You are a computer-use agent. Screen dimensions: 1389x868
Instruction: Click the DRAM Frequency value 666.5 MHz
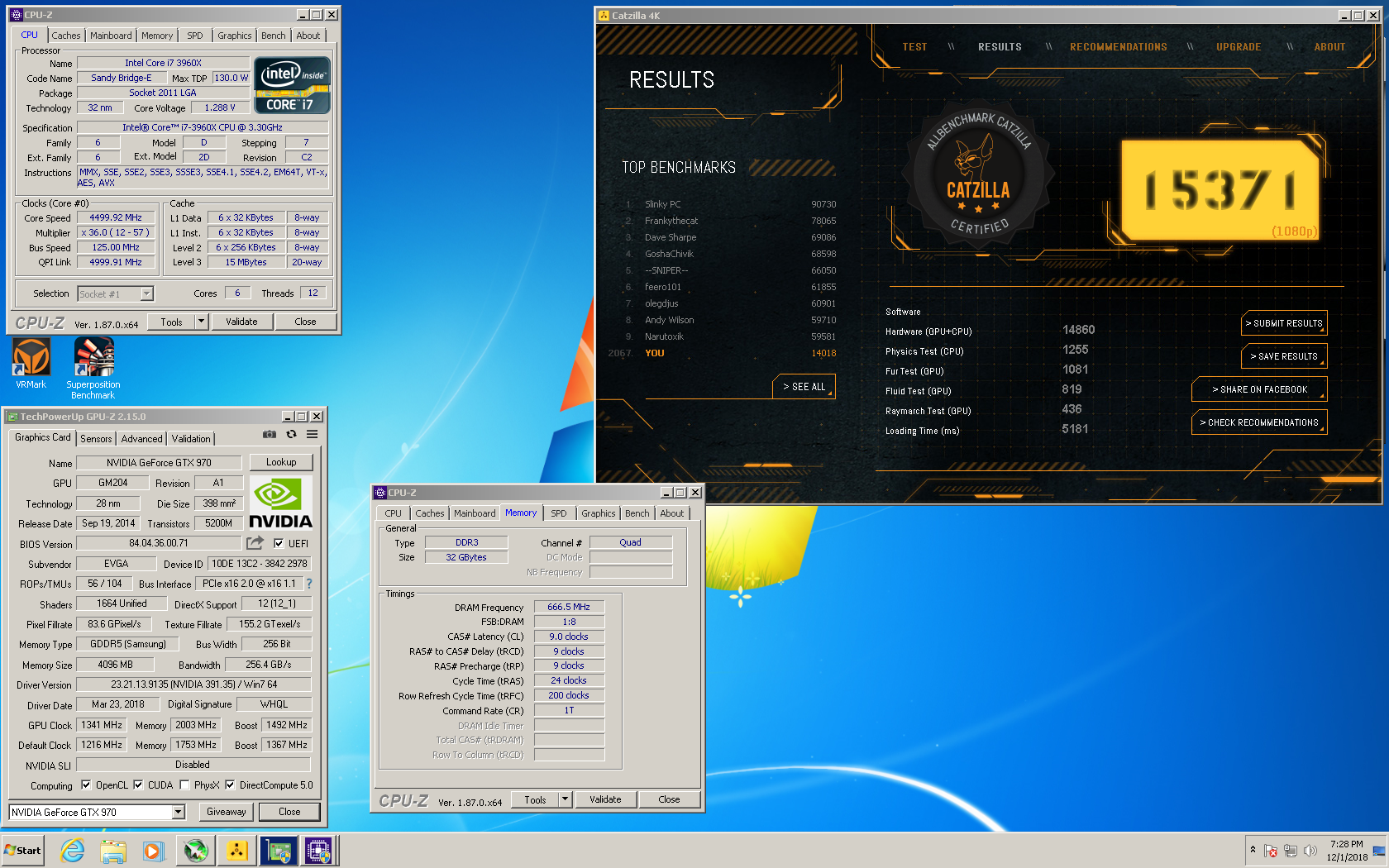(569, 607)
